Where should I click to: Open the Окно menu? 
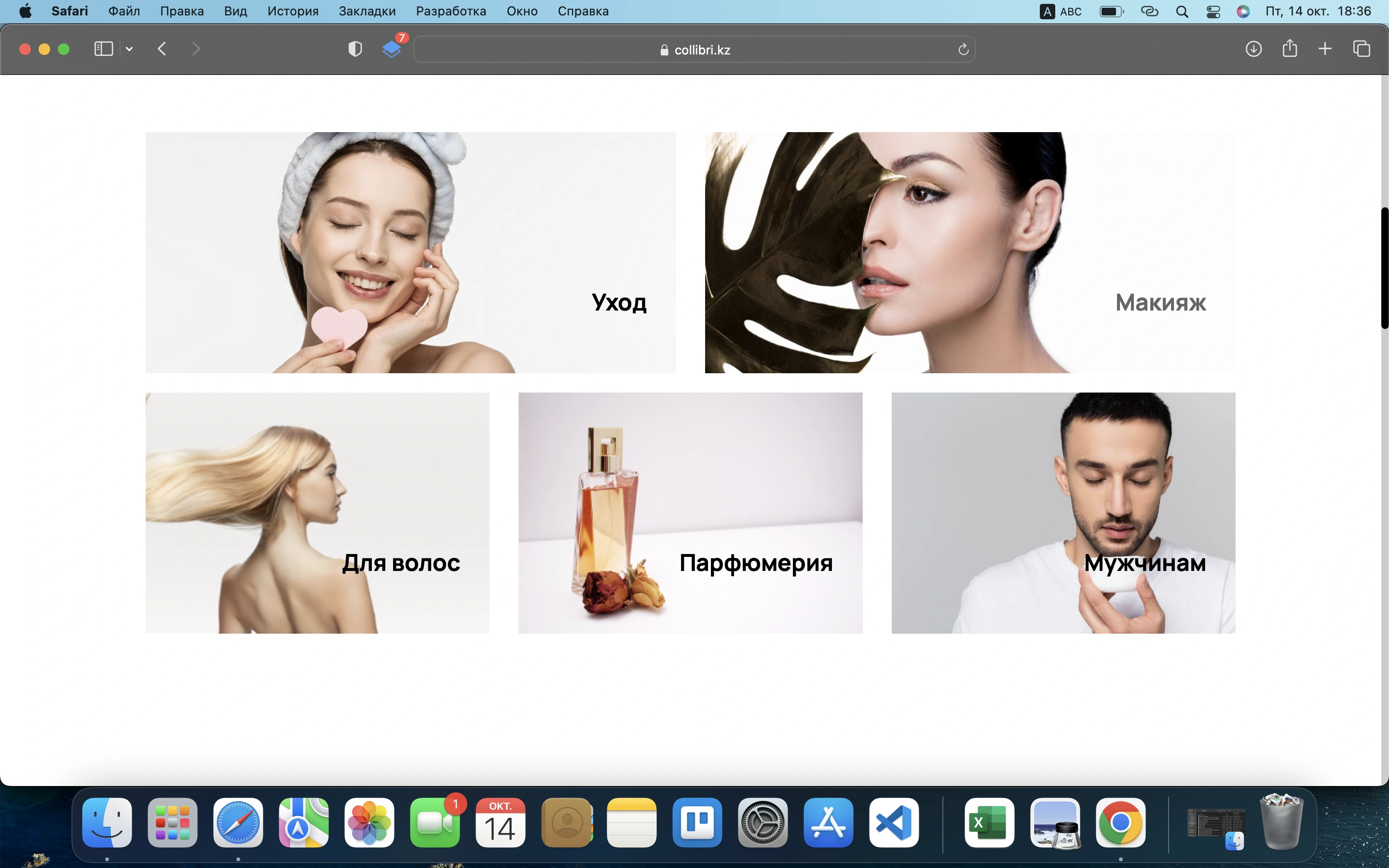click(x=522, y=12)
